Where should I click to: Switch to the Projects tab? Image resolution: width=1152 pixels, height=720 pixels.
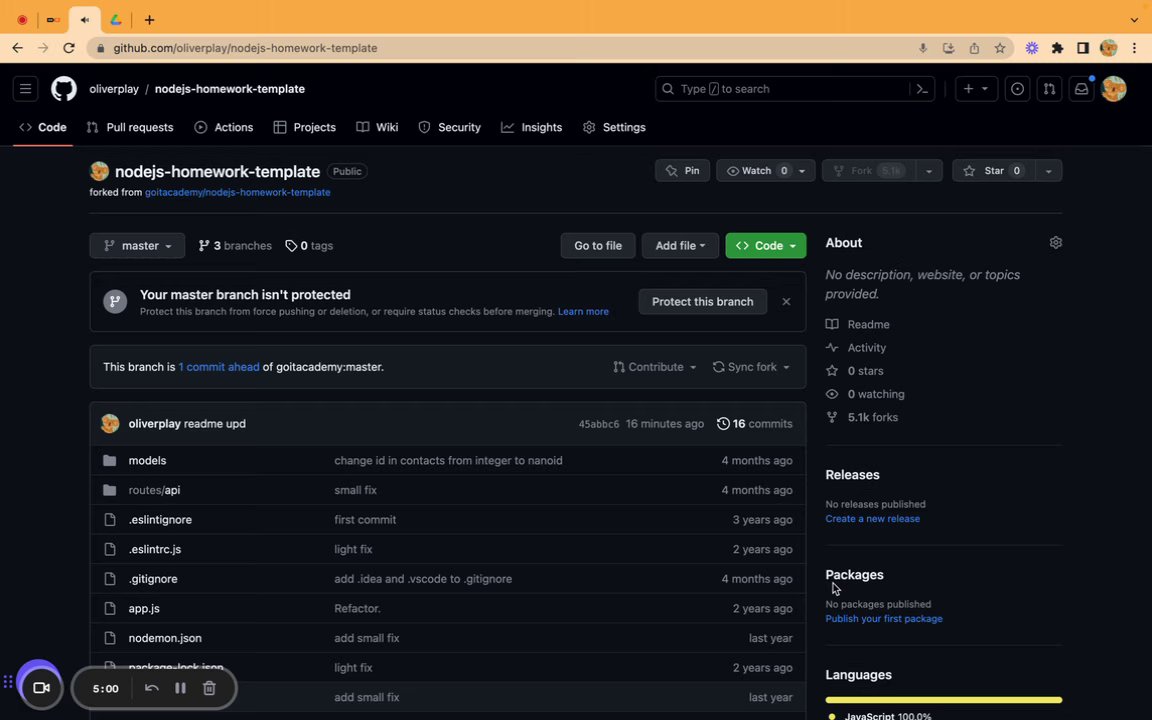click(305, 127)
